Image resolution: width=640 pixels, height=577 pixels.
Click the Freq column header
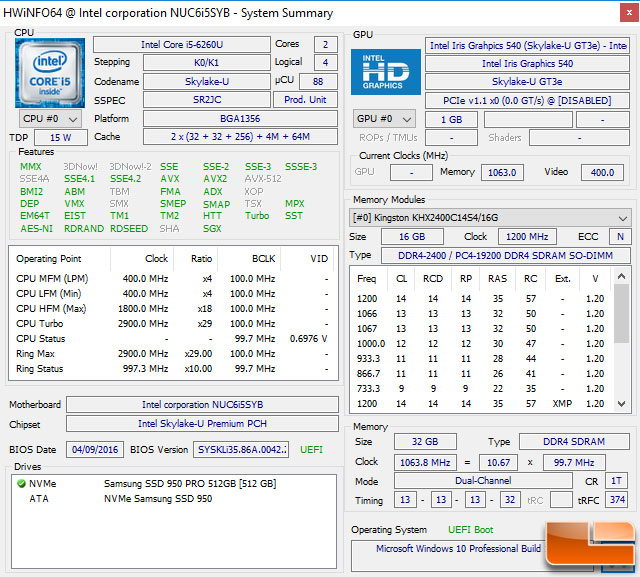[x=367, y=279]
